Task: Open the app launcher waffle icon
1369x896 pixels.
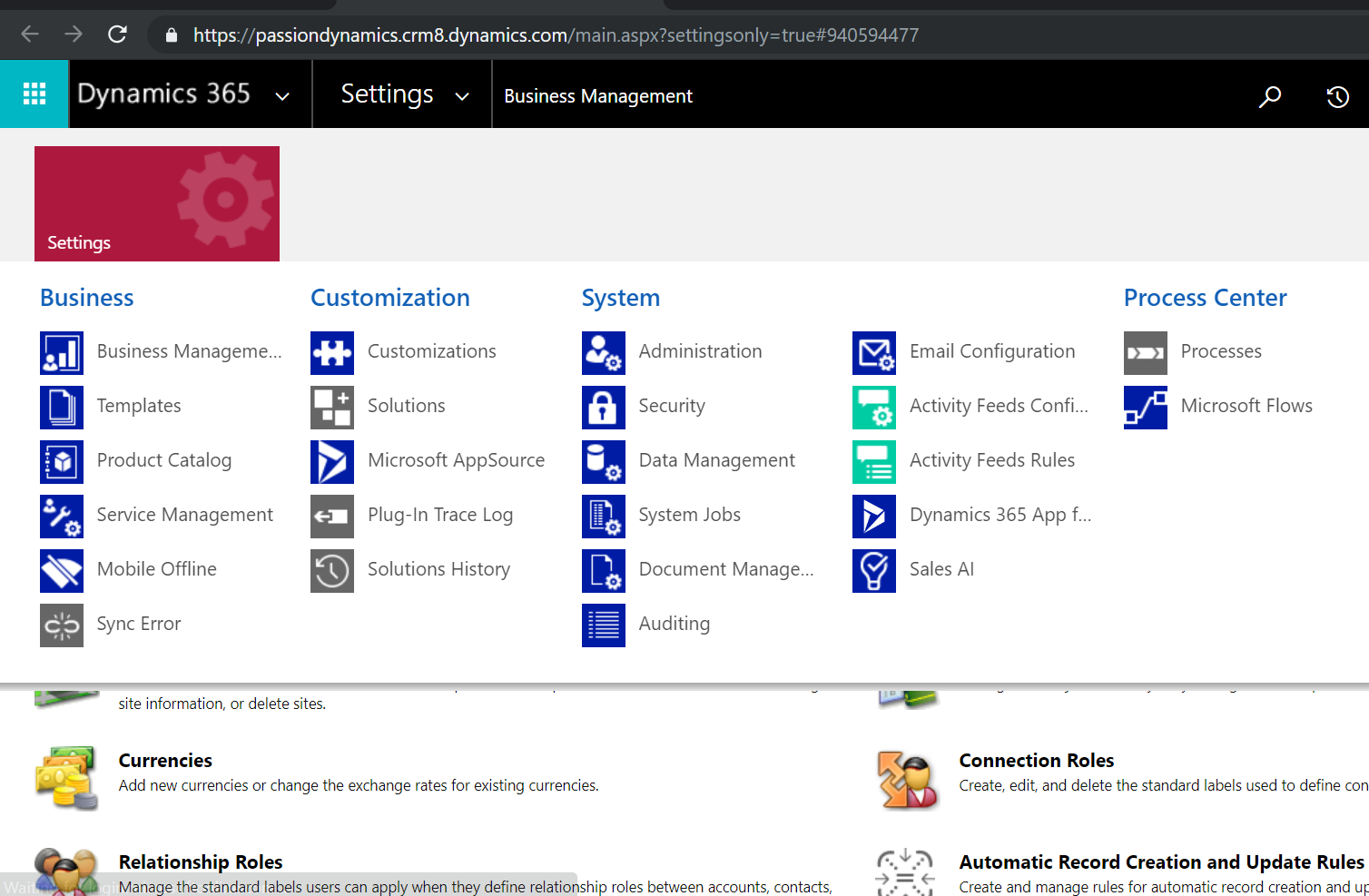Action: (34, 94)
